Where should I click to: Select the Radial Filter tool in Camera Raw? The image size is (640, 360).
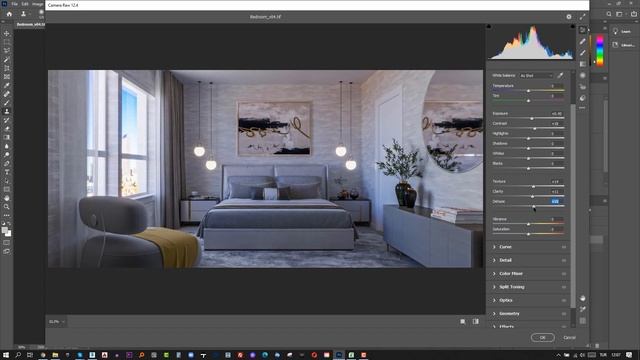[x=582, y=76]
